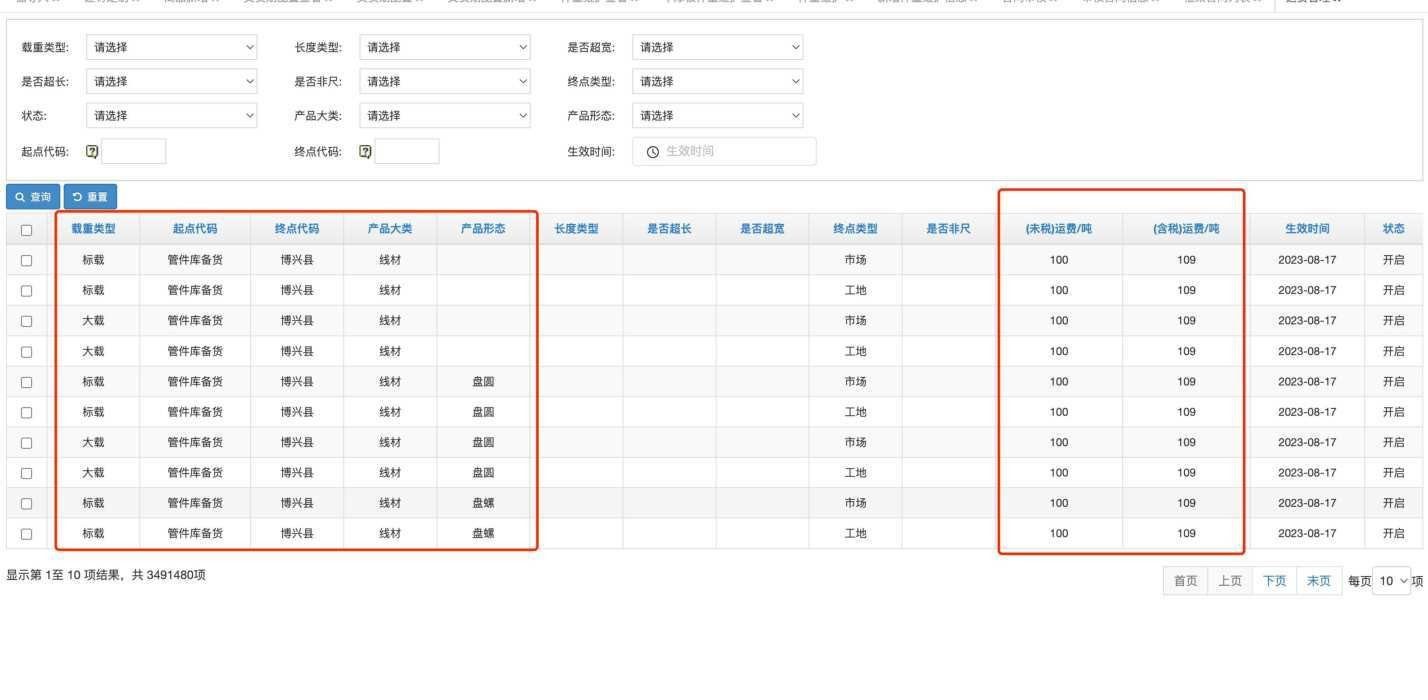Select the 大载 盘圆 工地 row checkbox
Viewport: 1428px width, 700px height.
26,473
